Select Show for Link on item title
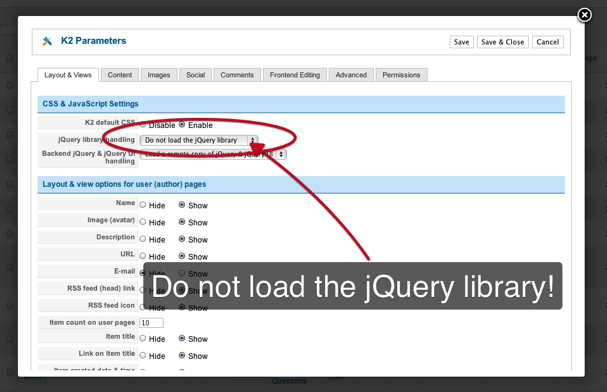Image resolution: width=607 pixels, height=392 pixels. (x=182, y=355)
